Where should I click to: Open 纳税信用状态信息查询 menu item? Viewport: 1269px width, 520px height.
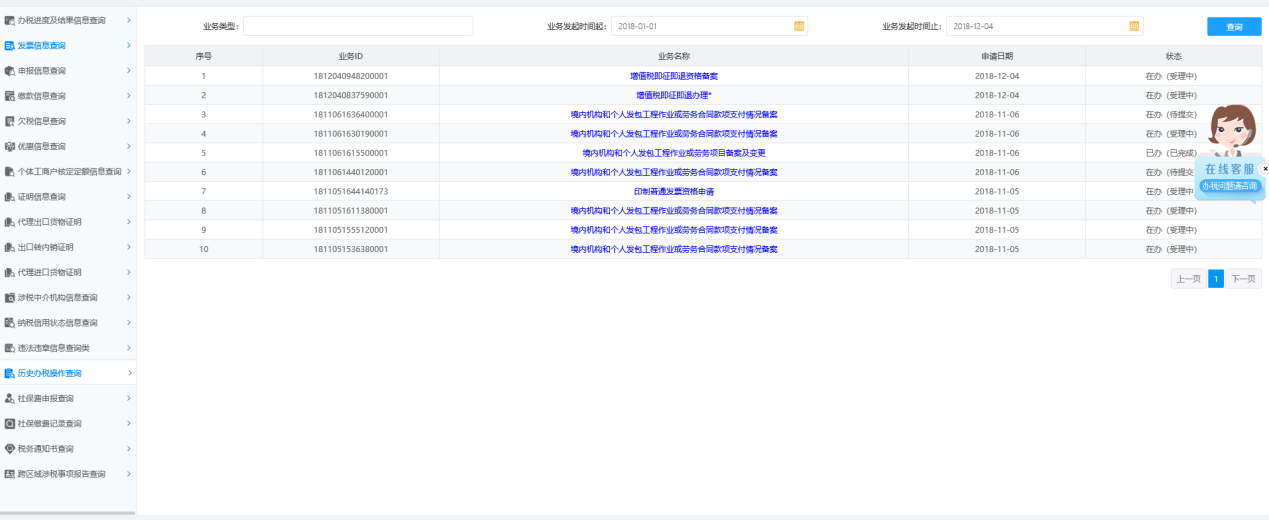click(x=58, y=323)
